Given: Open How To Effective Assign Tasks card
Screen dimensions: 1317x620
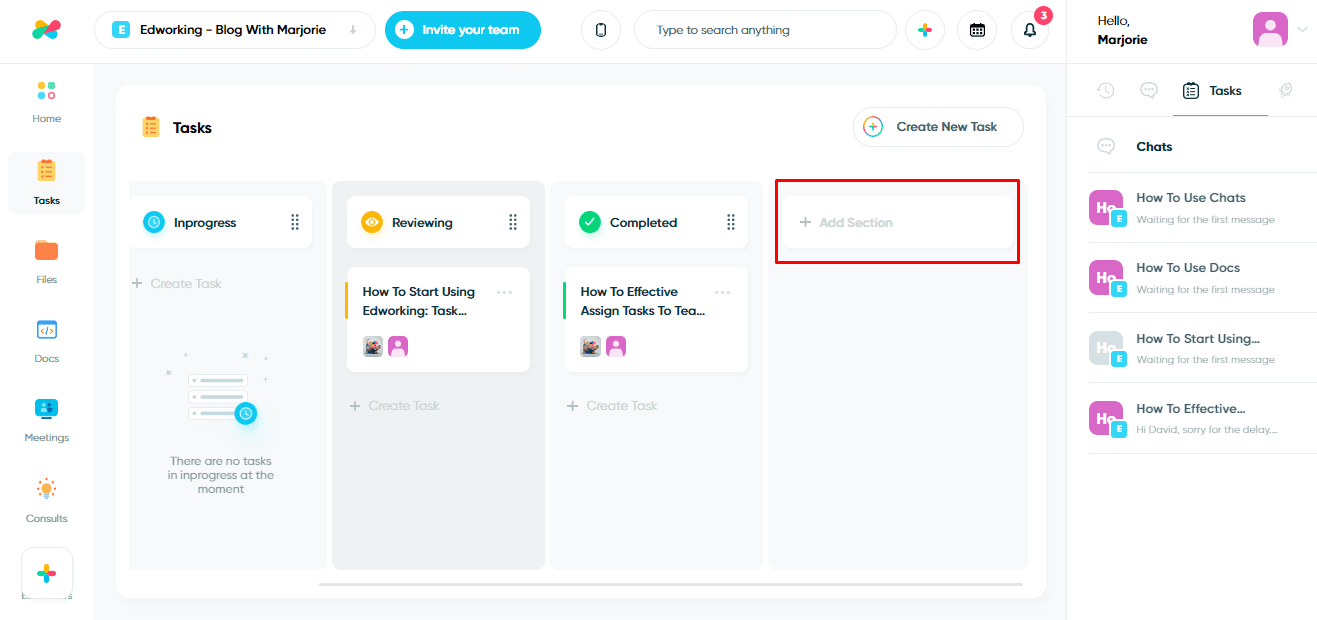Looking at the screenshot, I should (x=656, y=319).
